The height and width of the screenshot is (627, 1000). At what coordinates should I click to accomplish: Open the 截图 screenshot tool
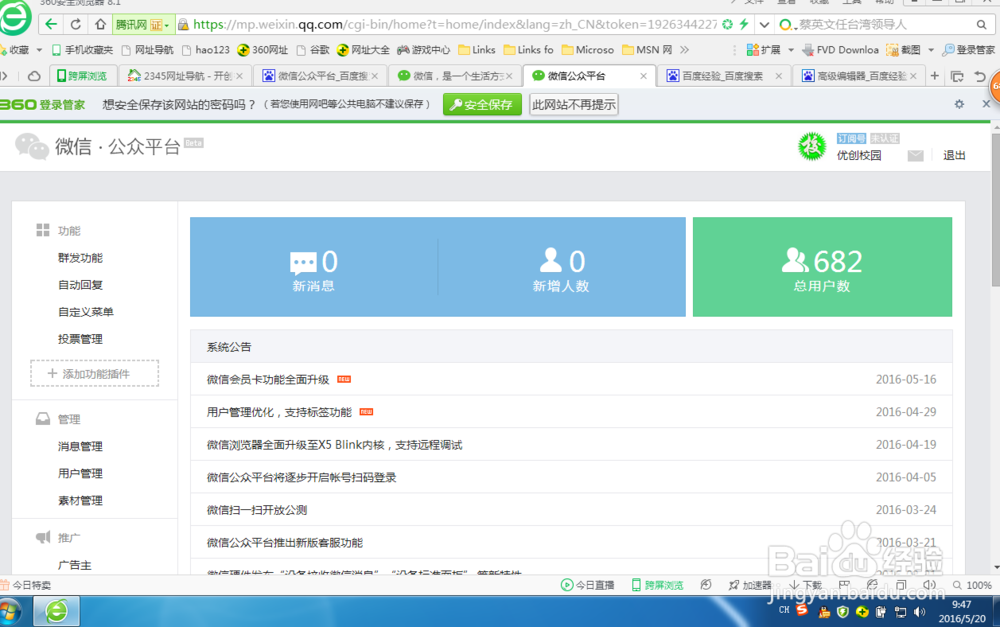(x=903, y=50)
